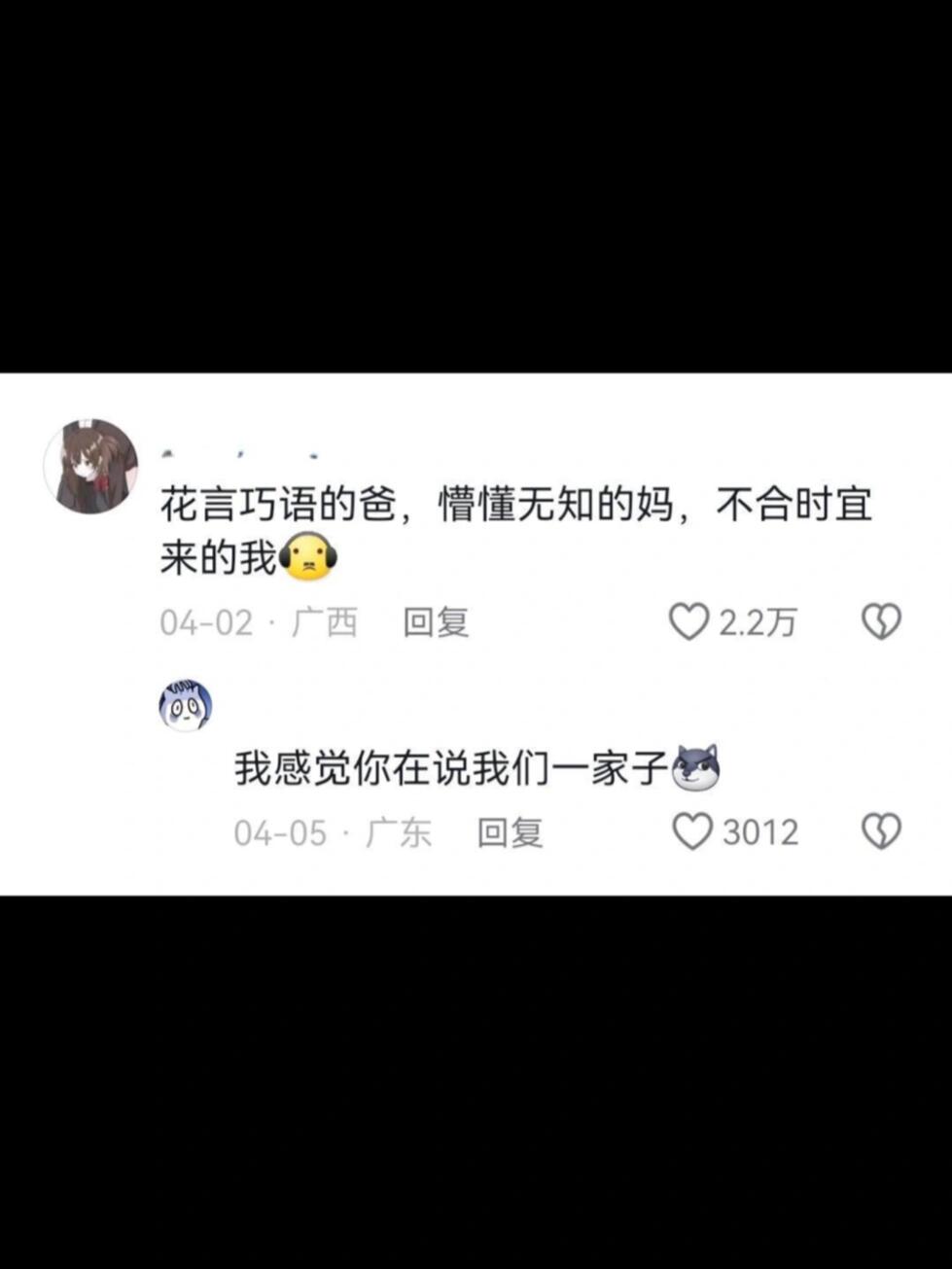This screenshot has width=952, height=1269.
Task: Open the anime girl avatar profile
Action: click(91, 467)
